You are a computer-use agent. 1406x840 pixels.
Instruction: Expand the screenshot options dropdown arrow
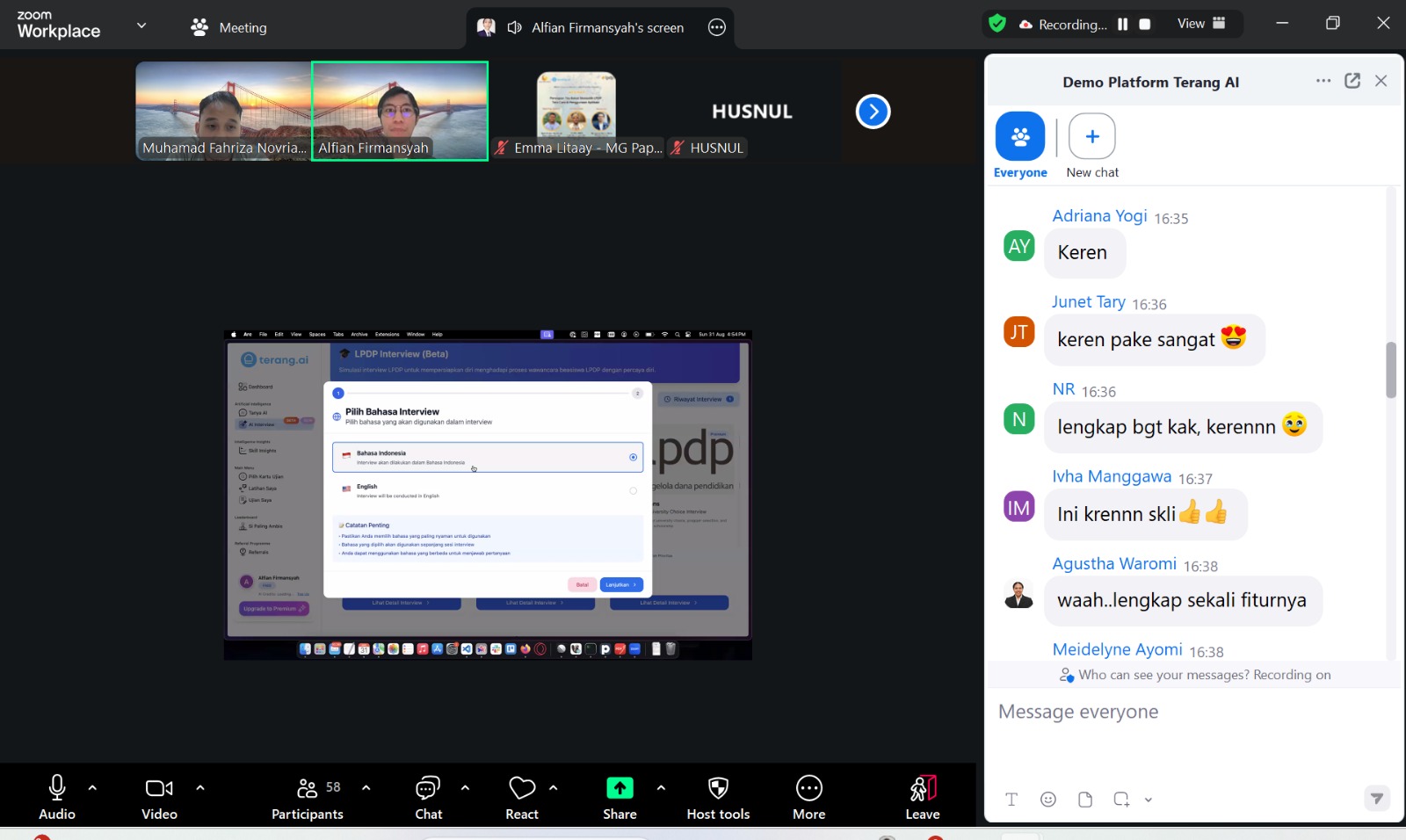point(1149,800)
